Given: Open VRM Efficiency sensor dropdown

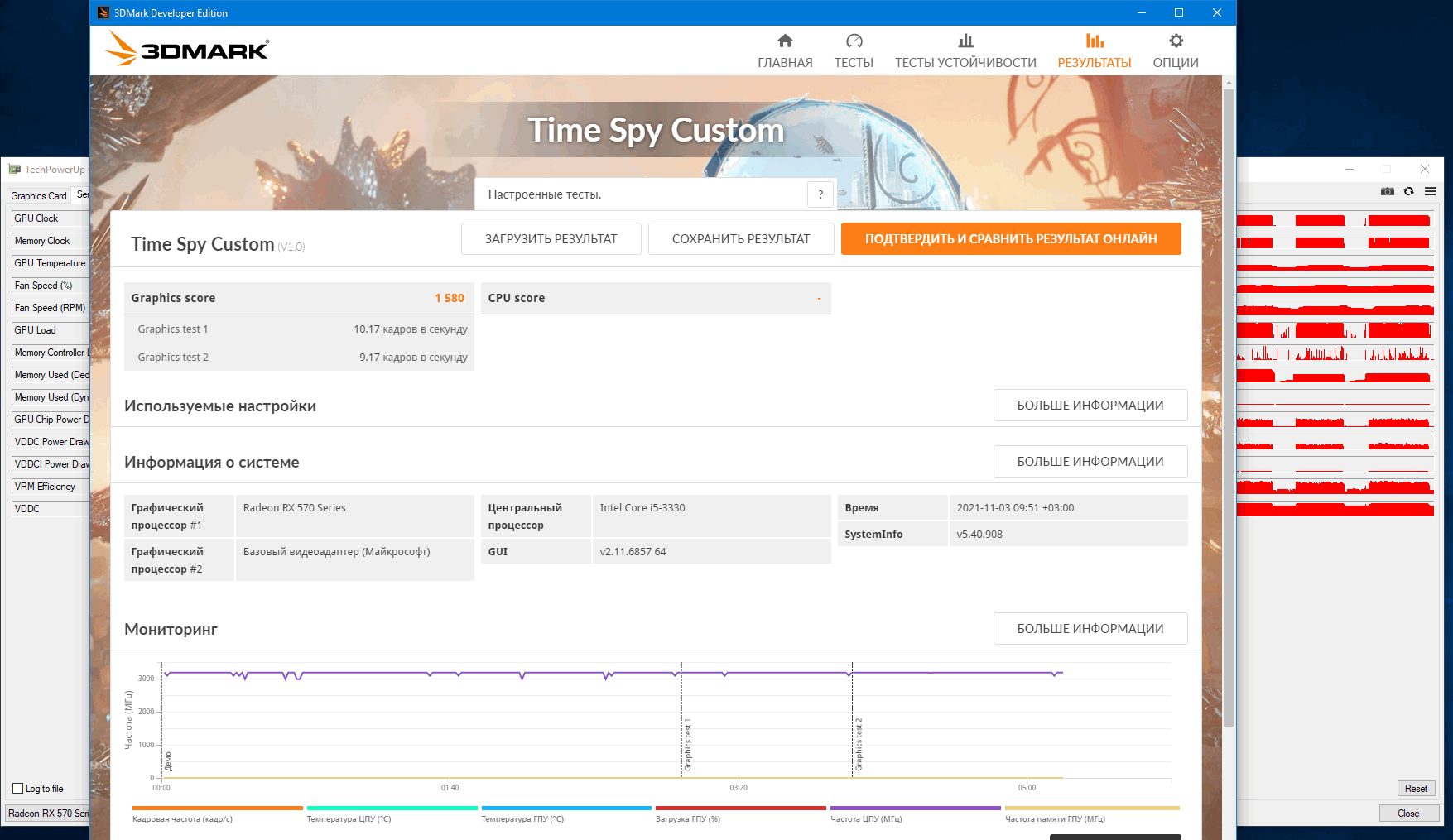Looking at the screenshot, I should pos(50,487).
